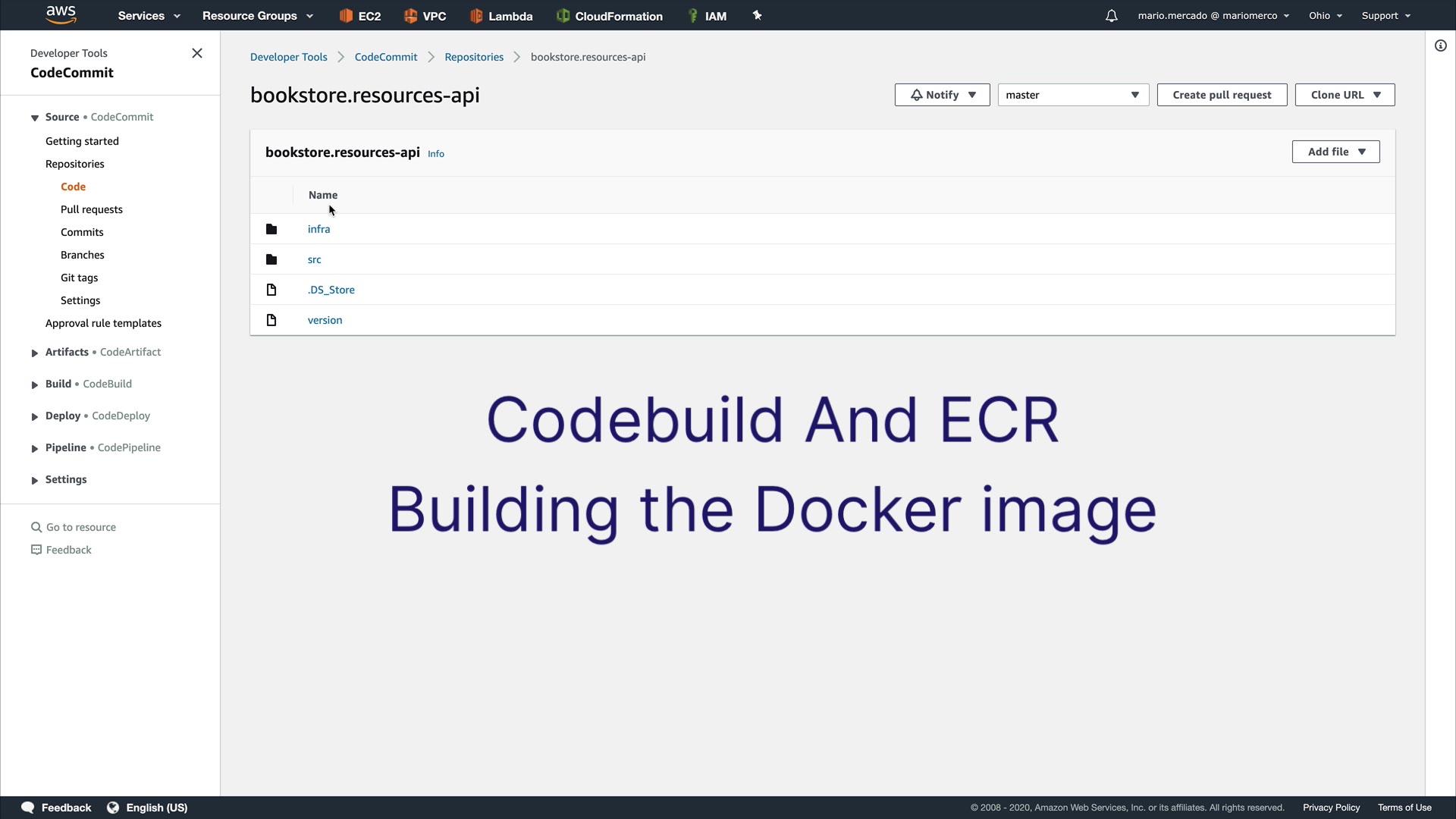The image size is (1456, 819).
Task: Collapse the Source CodeCommit section
Action: point(35,118)
